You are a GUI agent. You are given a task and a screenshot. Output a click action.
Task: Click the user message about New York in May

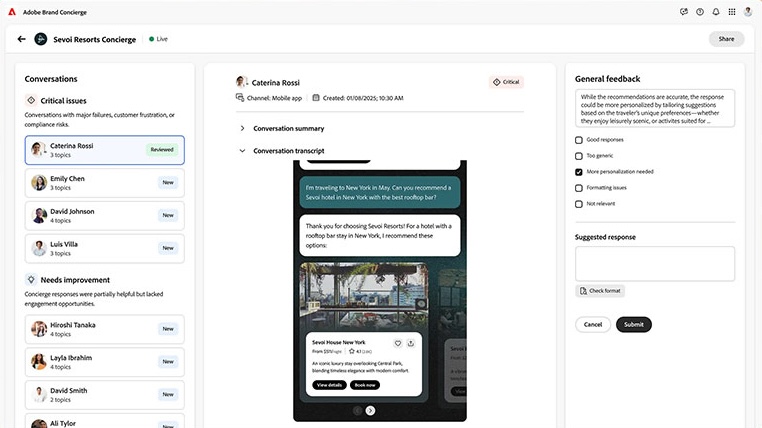(380, 192)
